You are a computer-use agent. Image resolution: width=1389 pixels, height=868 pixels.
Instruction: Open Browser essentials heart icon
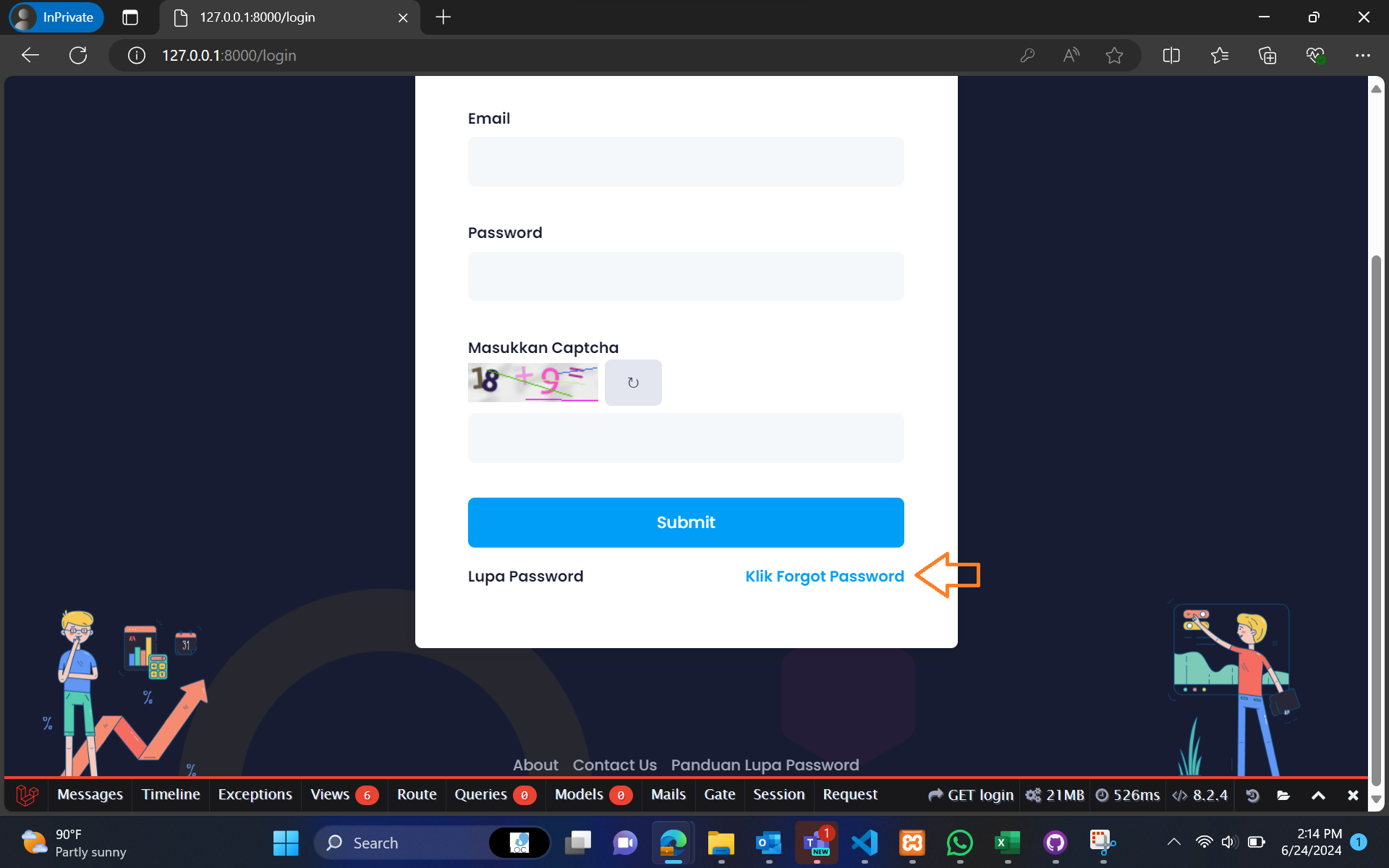(1315, 56)
